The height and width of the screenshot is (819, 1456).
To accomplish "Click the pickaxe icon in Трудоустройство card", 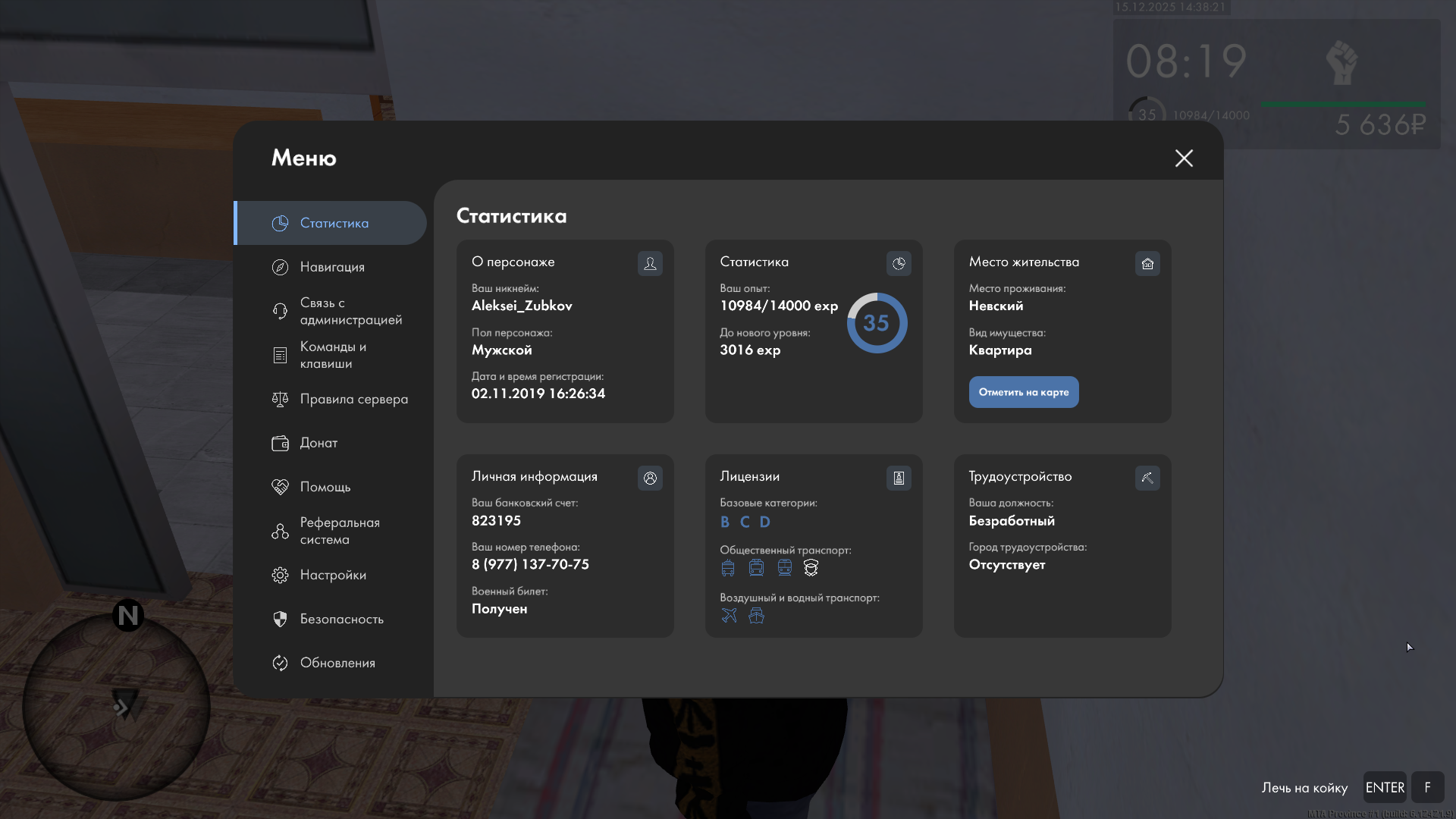I will (x=1147, y=478).
